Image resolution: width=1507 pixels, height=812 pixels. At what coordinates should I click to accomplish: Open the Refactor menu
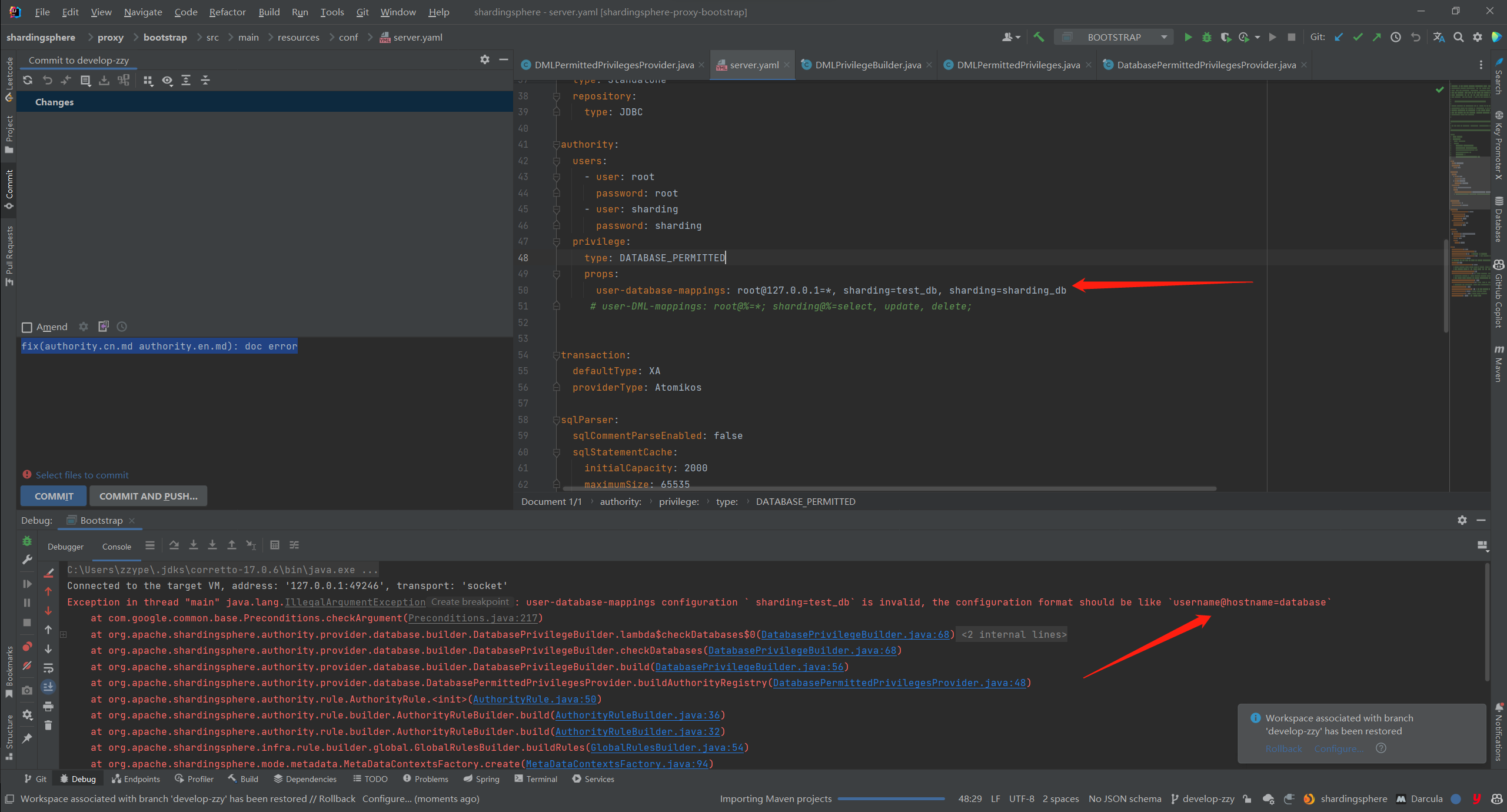(x=227, y=12)
